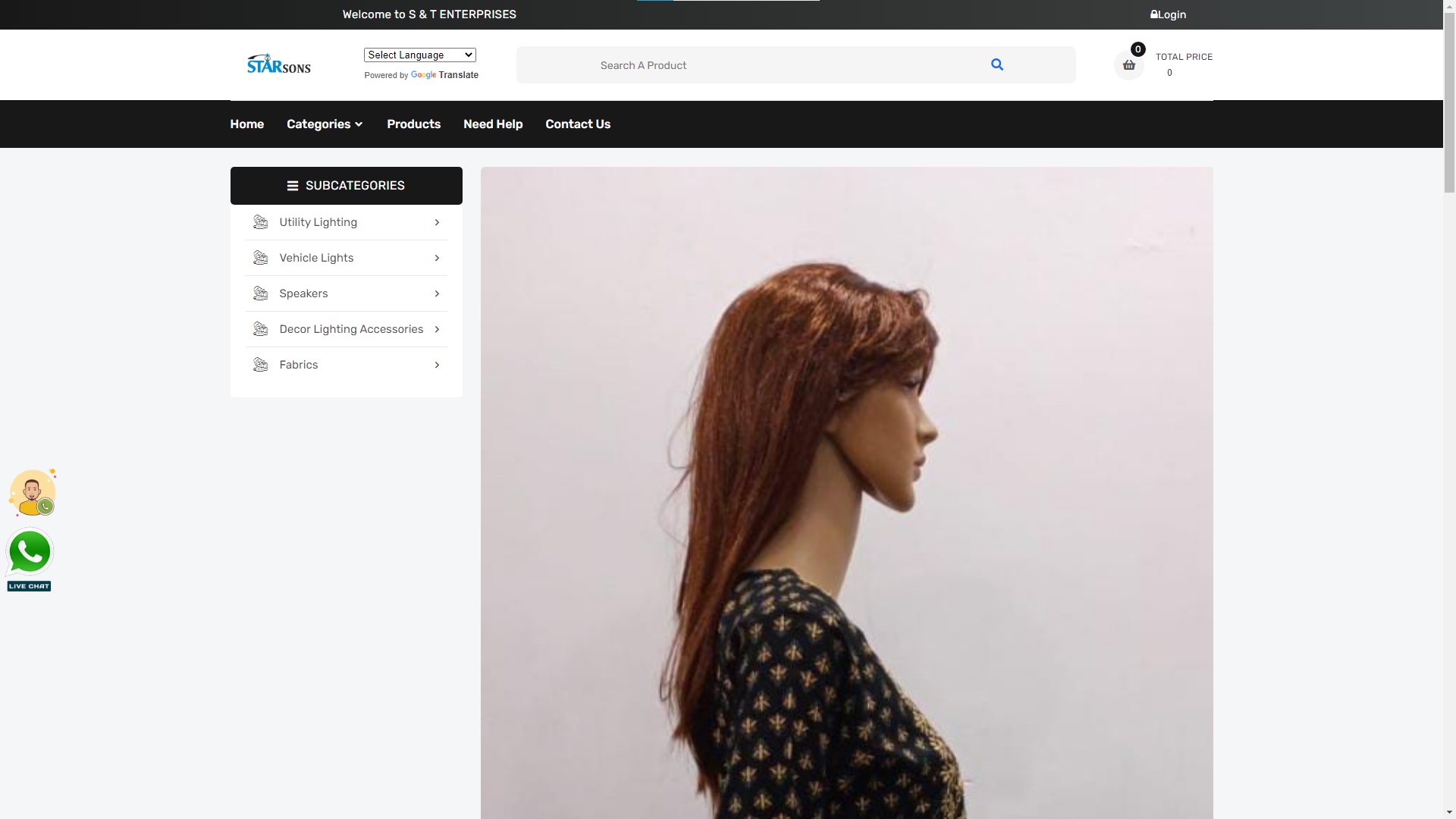Open the support agent avatar chat icon
Viewport: 1456px width, 819px height.
tap(32, 493)
